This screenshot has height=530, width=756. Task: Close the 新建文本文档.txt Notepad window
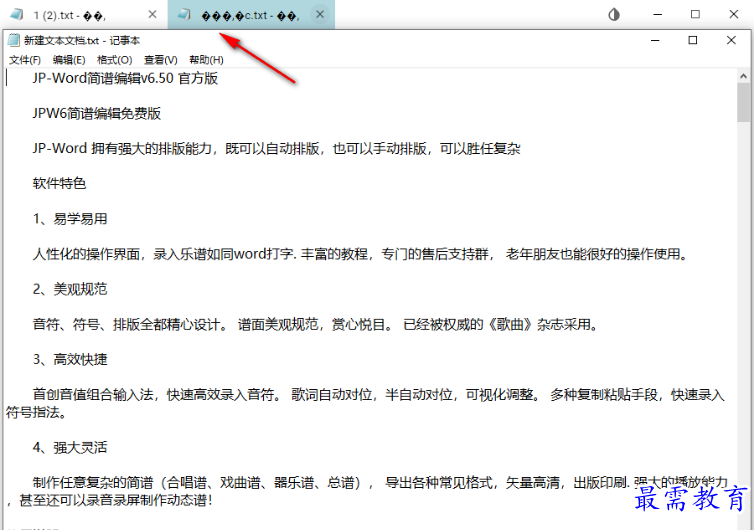[x=731, y=40]
